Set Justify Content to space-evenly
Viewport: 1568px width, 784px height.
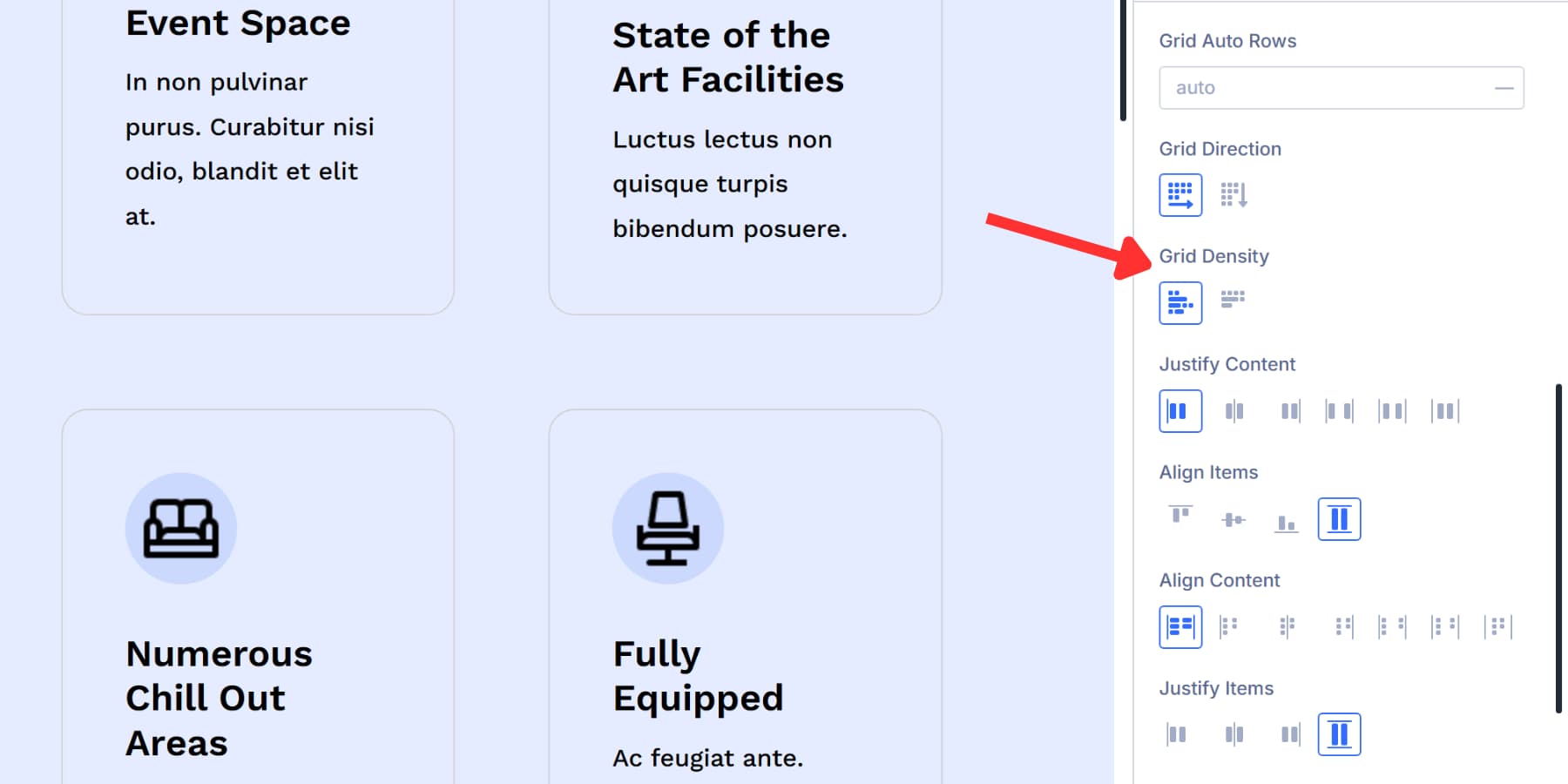point(1443,410)
